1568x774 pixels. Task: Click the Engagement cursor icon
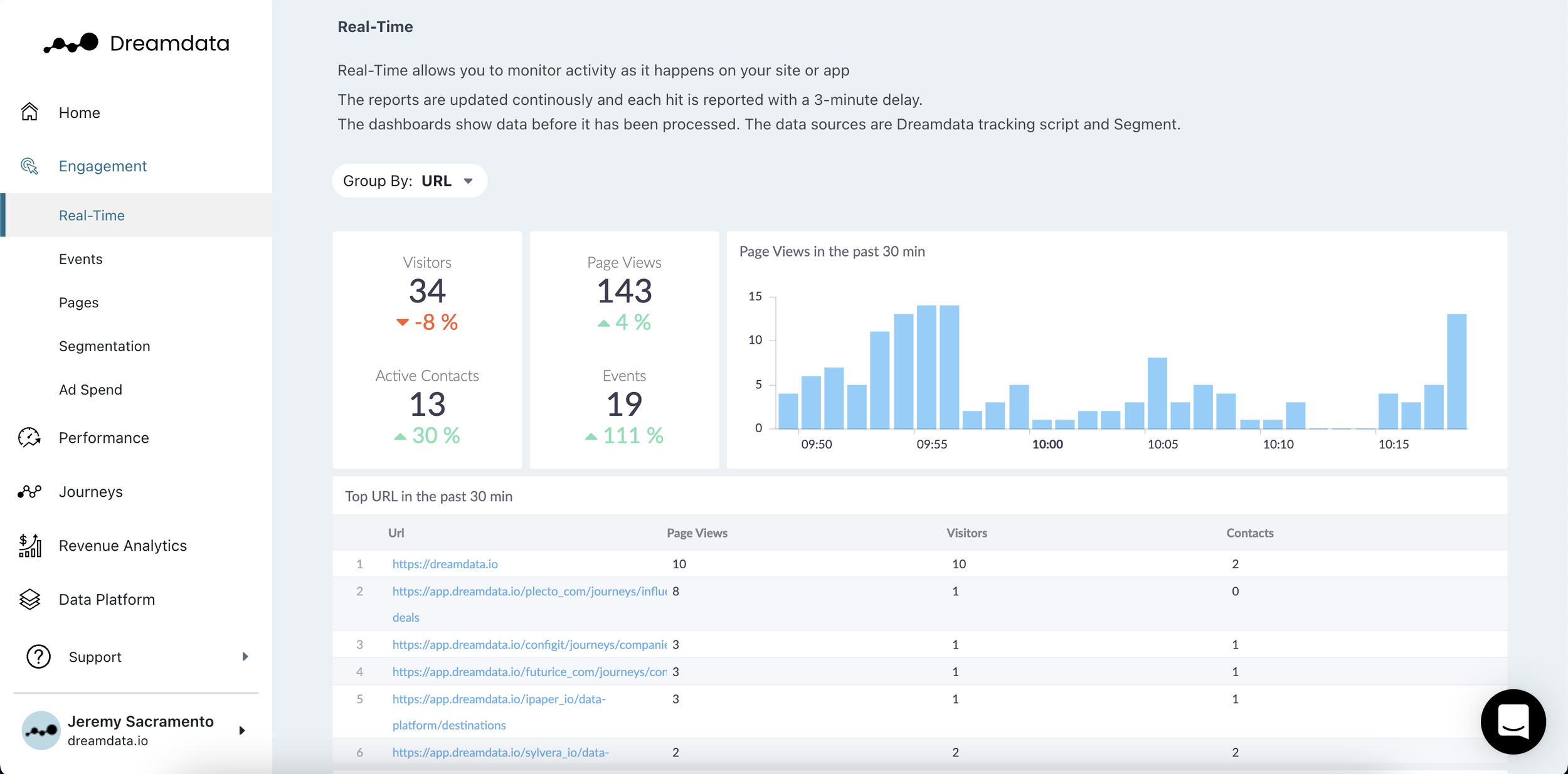tap(29, 166)
